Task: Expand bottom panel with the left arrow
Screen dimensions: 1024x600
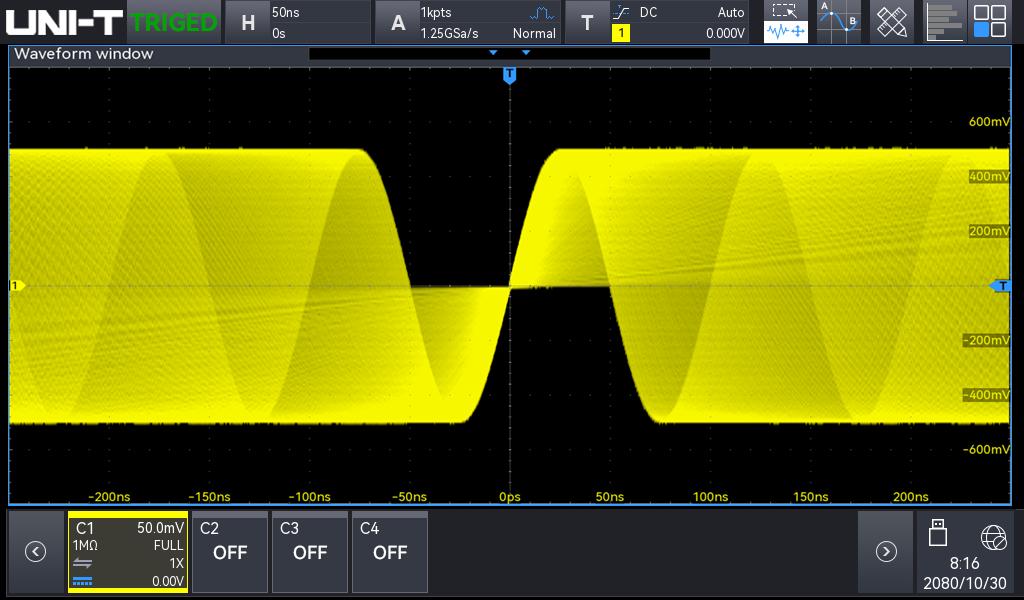Action: pyautogui.click(x=35, y=552)
